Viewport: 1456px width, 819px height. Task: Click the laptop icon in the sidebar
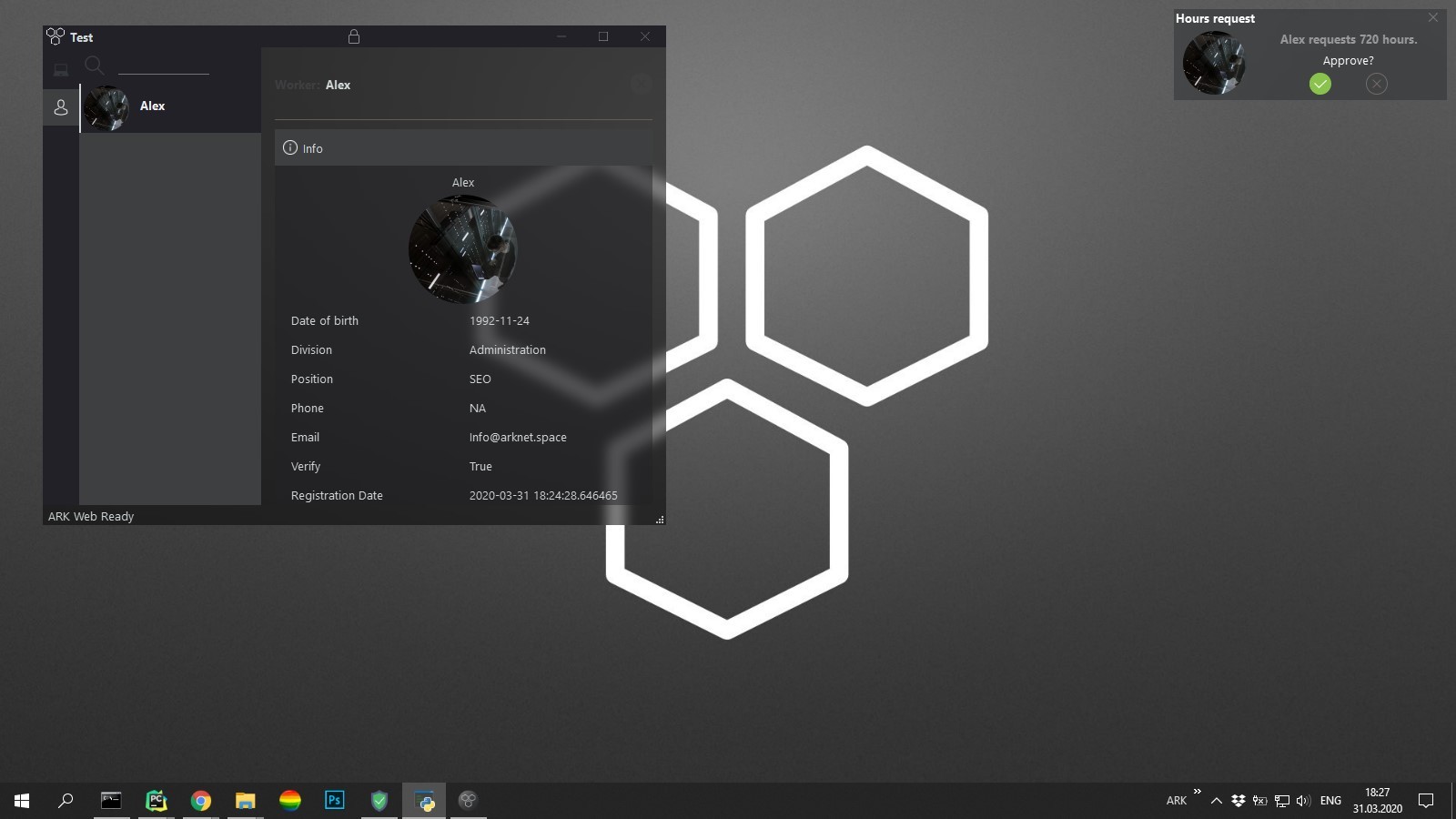point(61,69)
